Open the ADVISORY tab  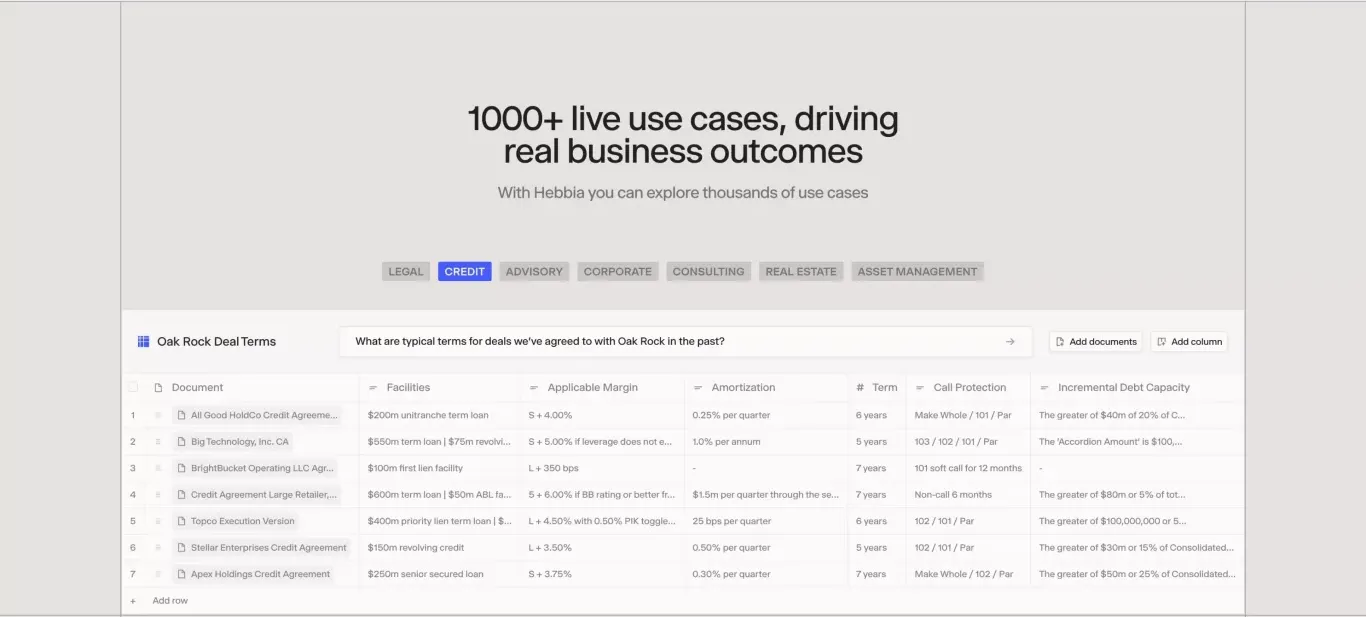[534, 272]
